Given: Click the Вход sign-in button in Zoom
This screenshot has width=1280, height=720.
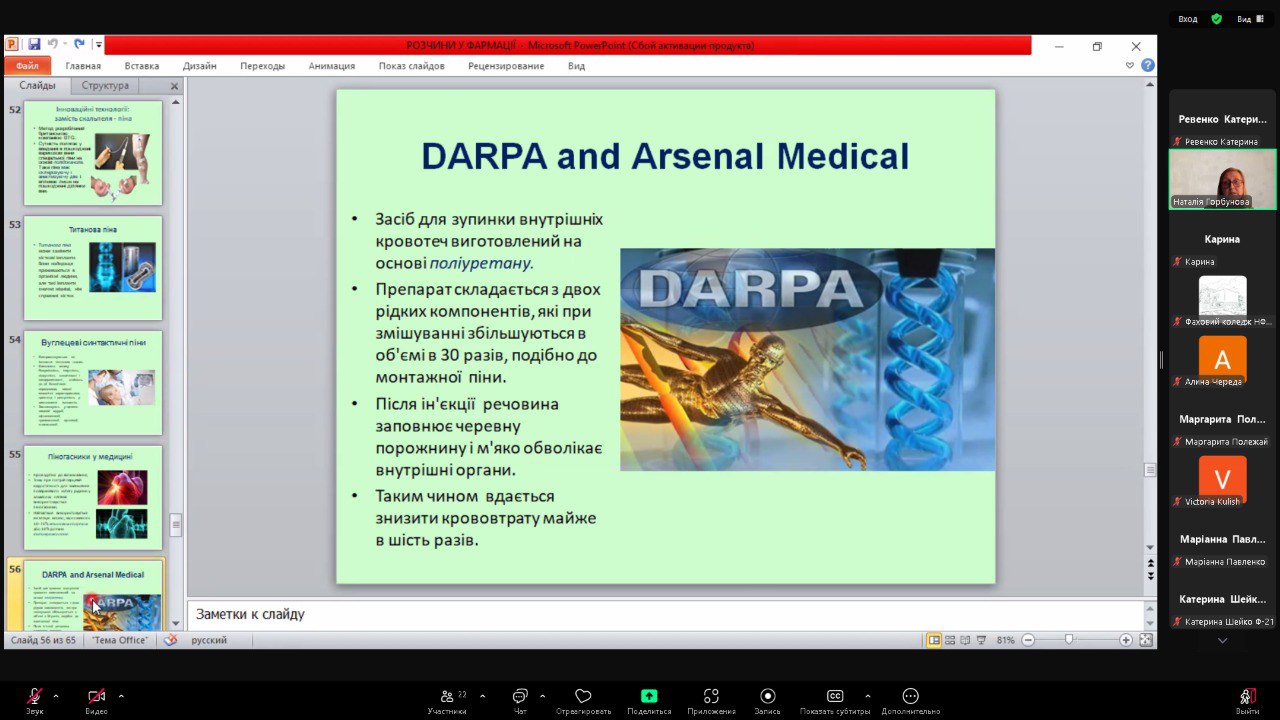Looking at the screenshot, I should click(x=1187, y=19).
